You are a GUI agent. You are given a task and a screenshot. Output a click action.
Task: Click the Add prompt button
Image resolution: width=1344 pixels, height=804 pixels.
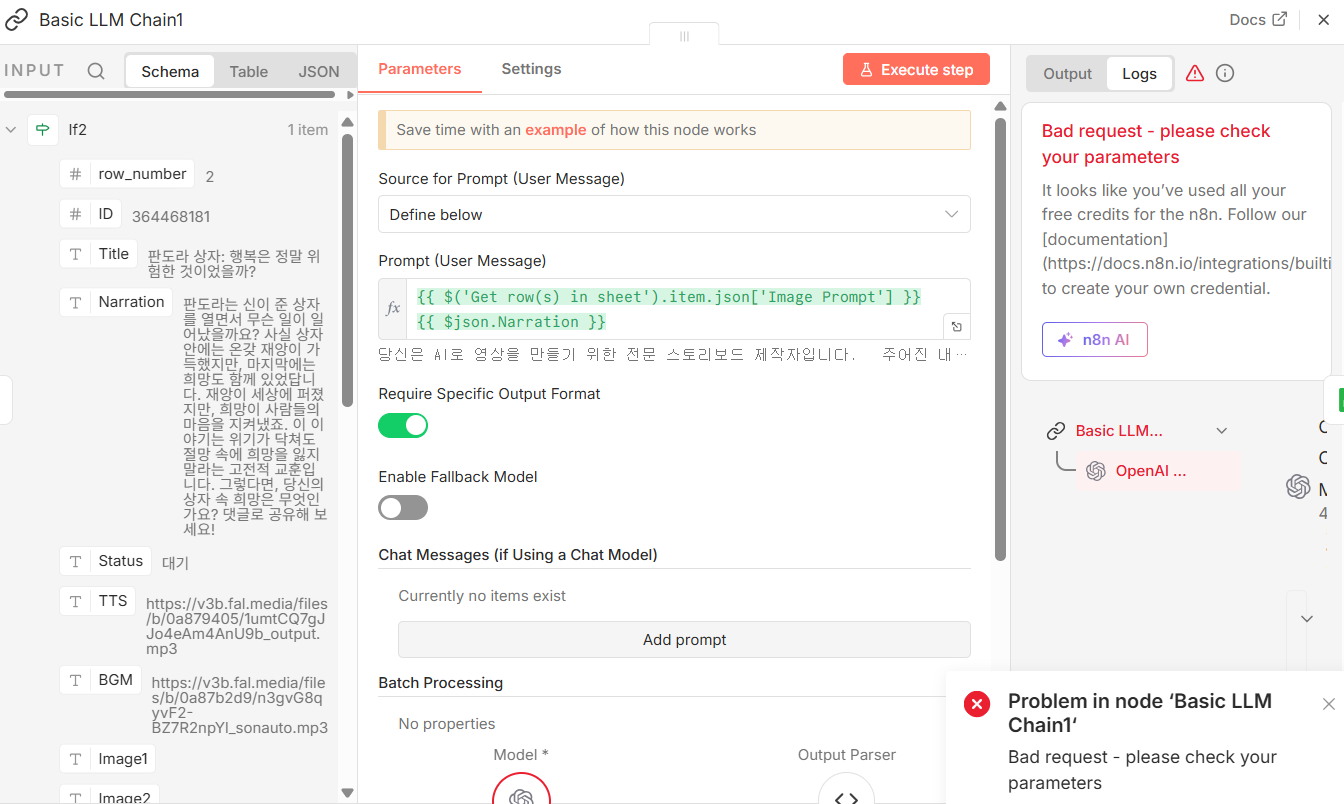(x=684, y=640)
